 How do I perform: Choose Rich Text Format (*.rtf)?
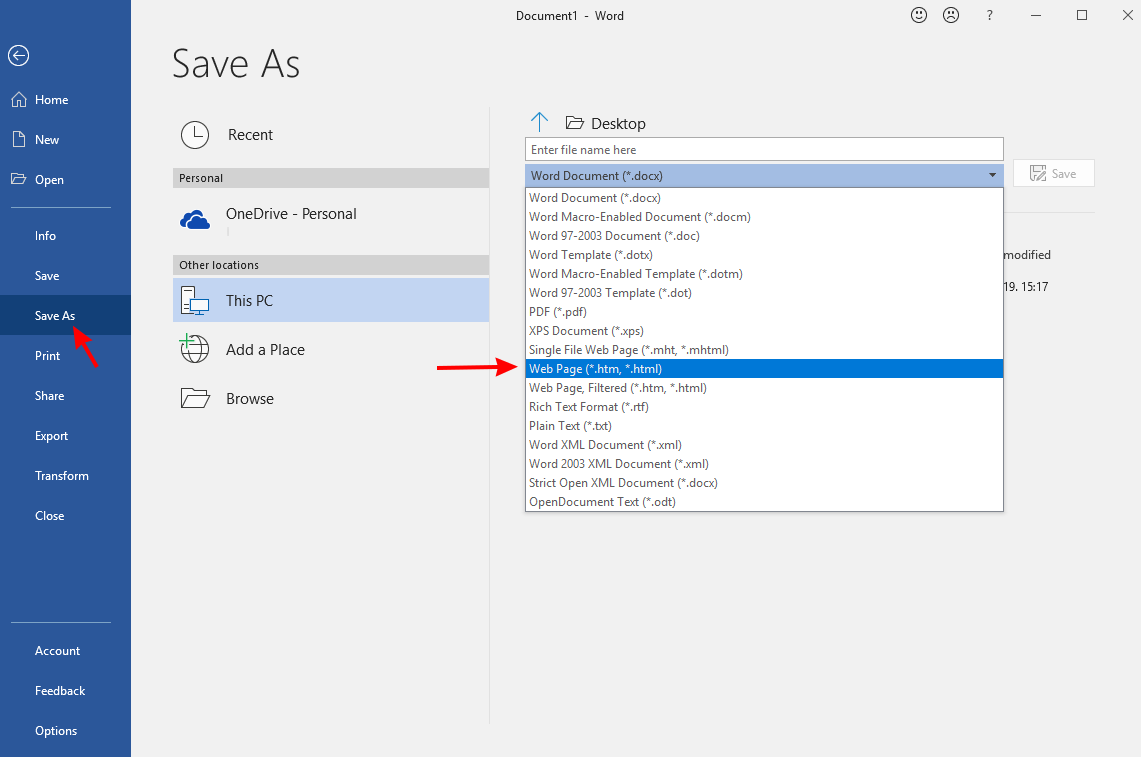click(764, 406)
